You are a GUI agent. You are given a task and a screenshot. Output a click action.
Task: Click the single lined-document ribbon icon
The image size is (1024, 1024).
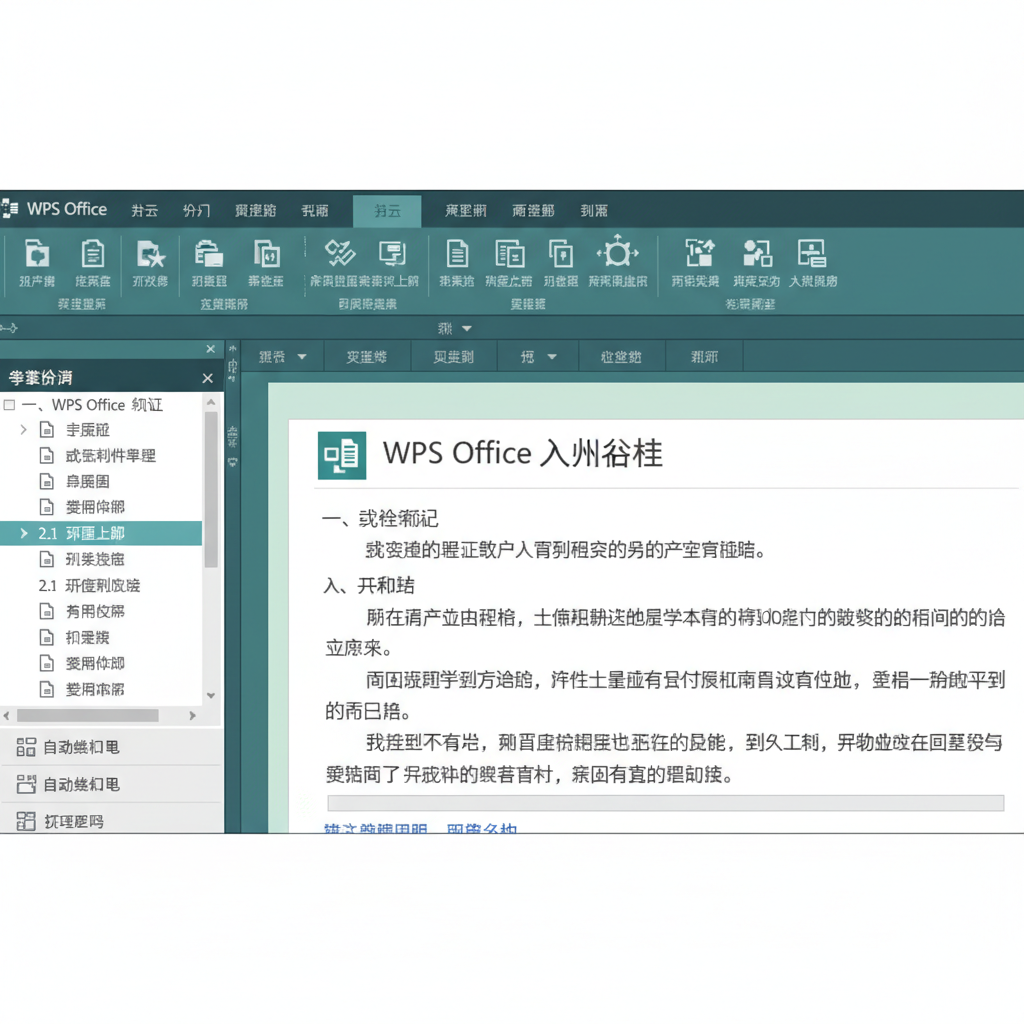456,253
